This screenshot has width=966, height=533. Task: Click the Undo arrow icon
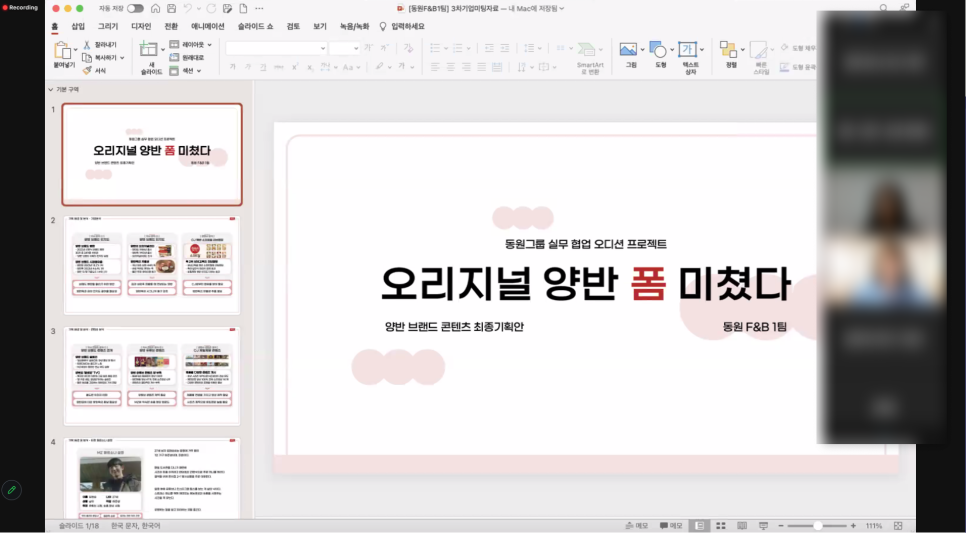tap(187, 9)
